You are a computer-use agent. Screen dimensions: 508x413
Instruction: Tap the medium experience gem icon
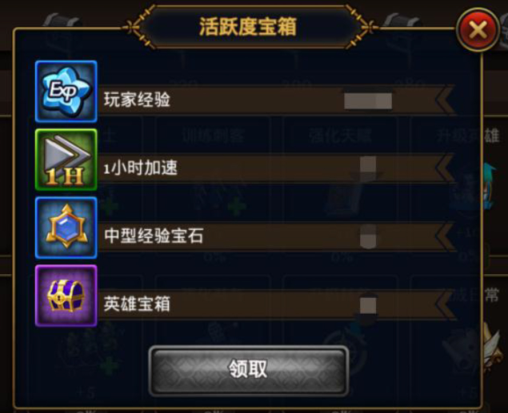66,228
